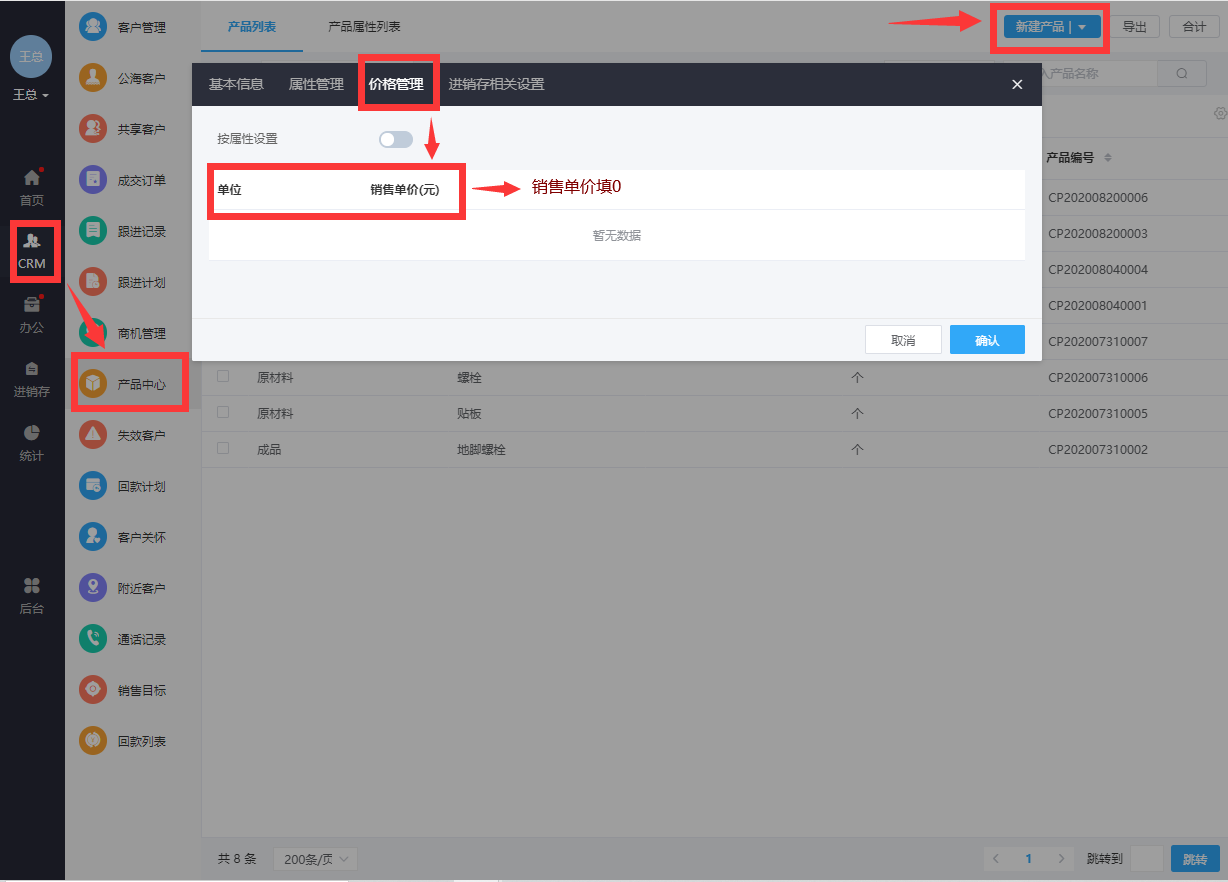Toggle the 按属性设置 switch
The width and height of the screenshot is (1228, 882).
396,139
